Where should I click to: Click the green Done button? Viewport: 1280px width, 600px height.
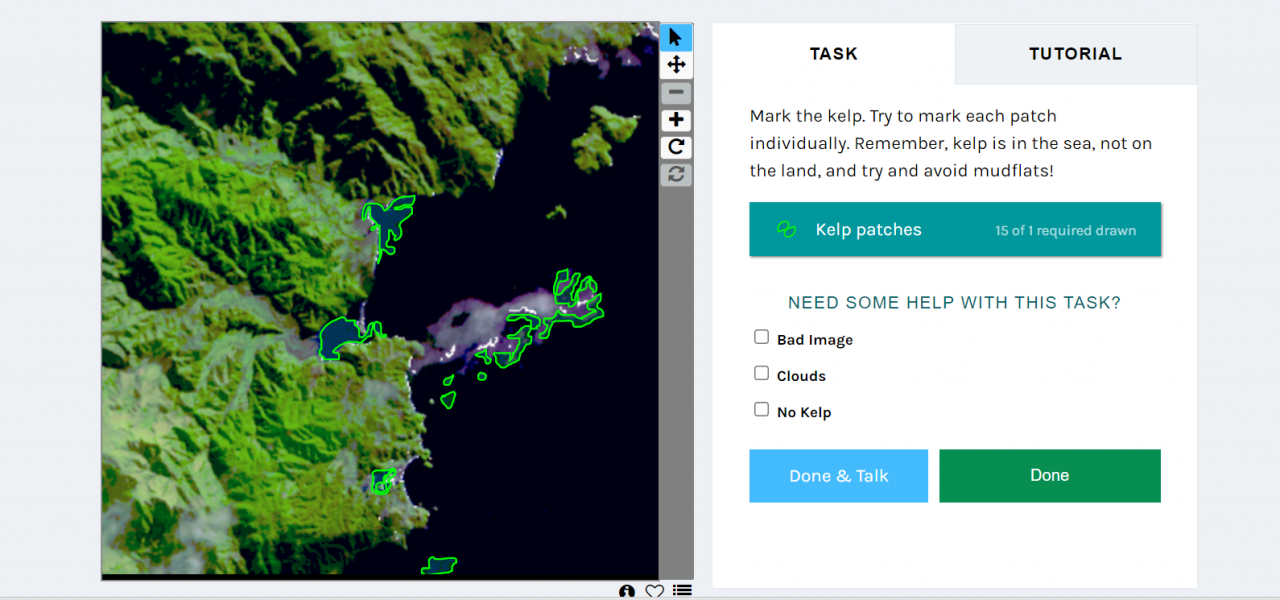tap(1050, 476)
